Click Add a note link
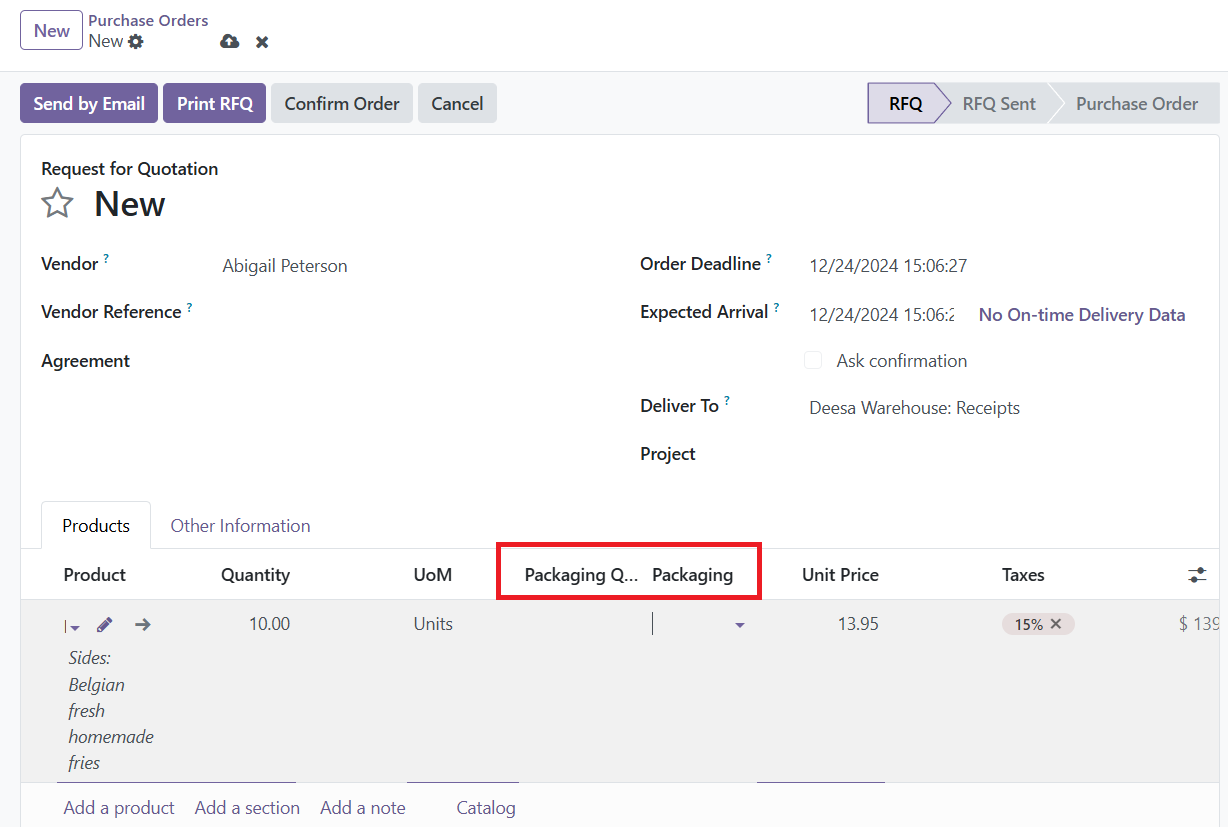This screenshot has width=1228, height=827. [363, 808]
